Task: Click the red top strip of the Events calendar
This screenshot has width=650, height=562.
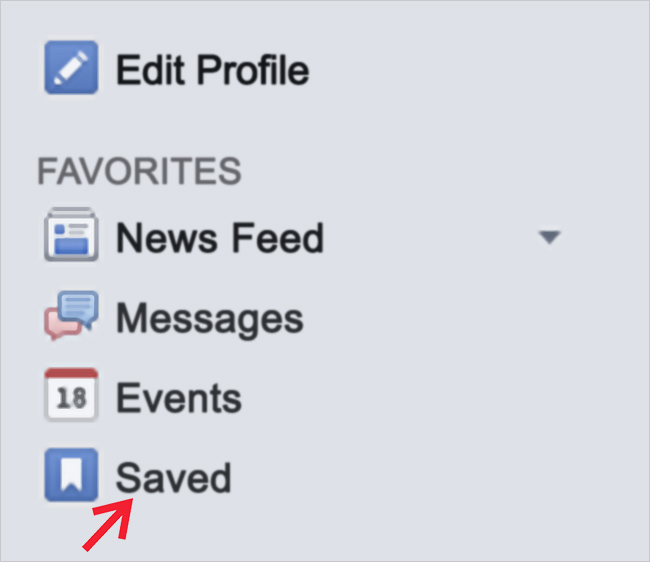Action: point(71,373)
